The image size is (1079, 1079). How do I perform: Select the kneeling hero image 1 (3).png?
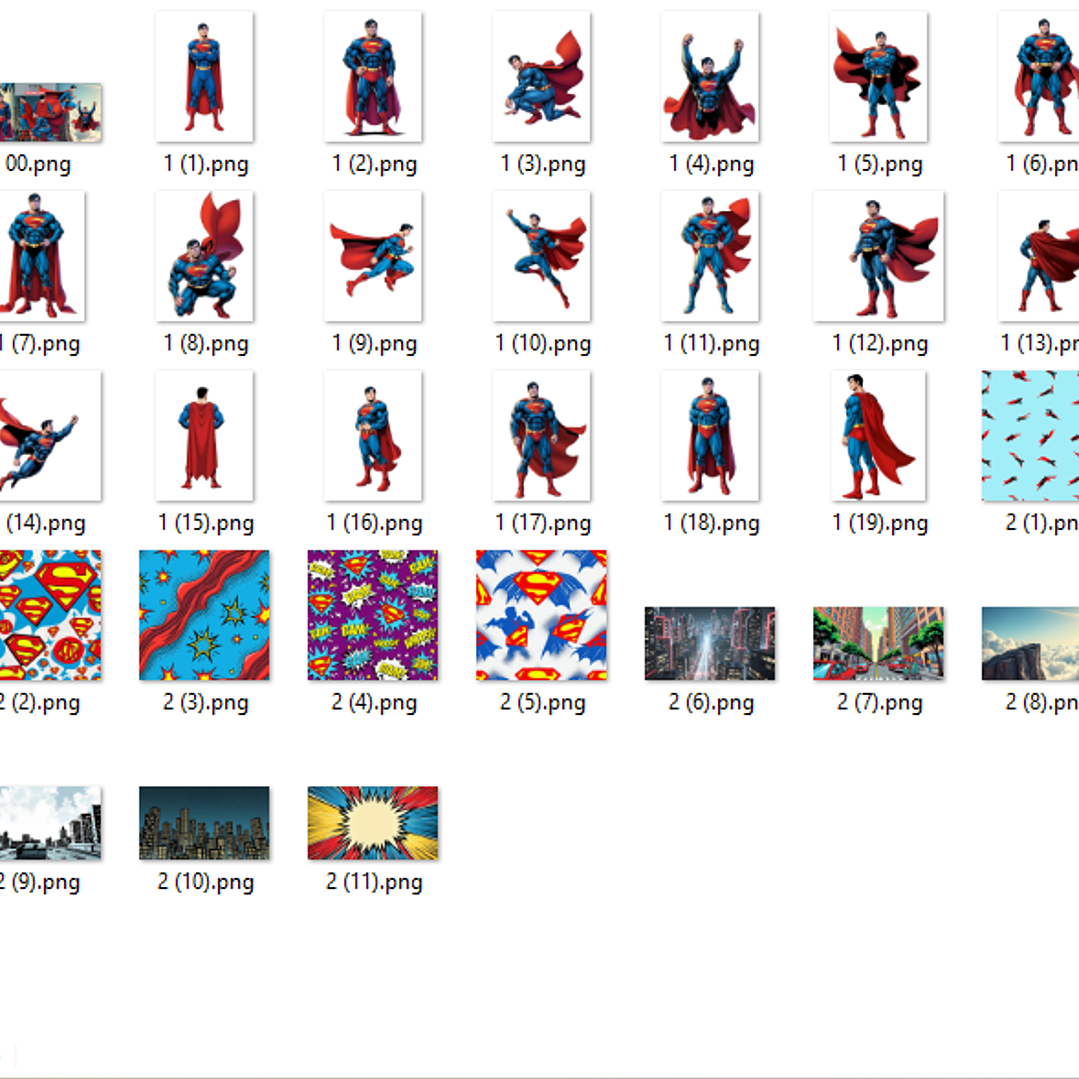click(541, 77)
